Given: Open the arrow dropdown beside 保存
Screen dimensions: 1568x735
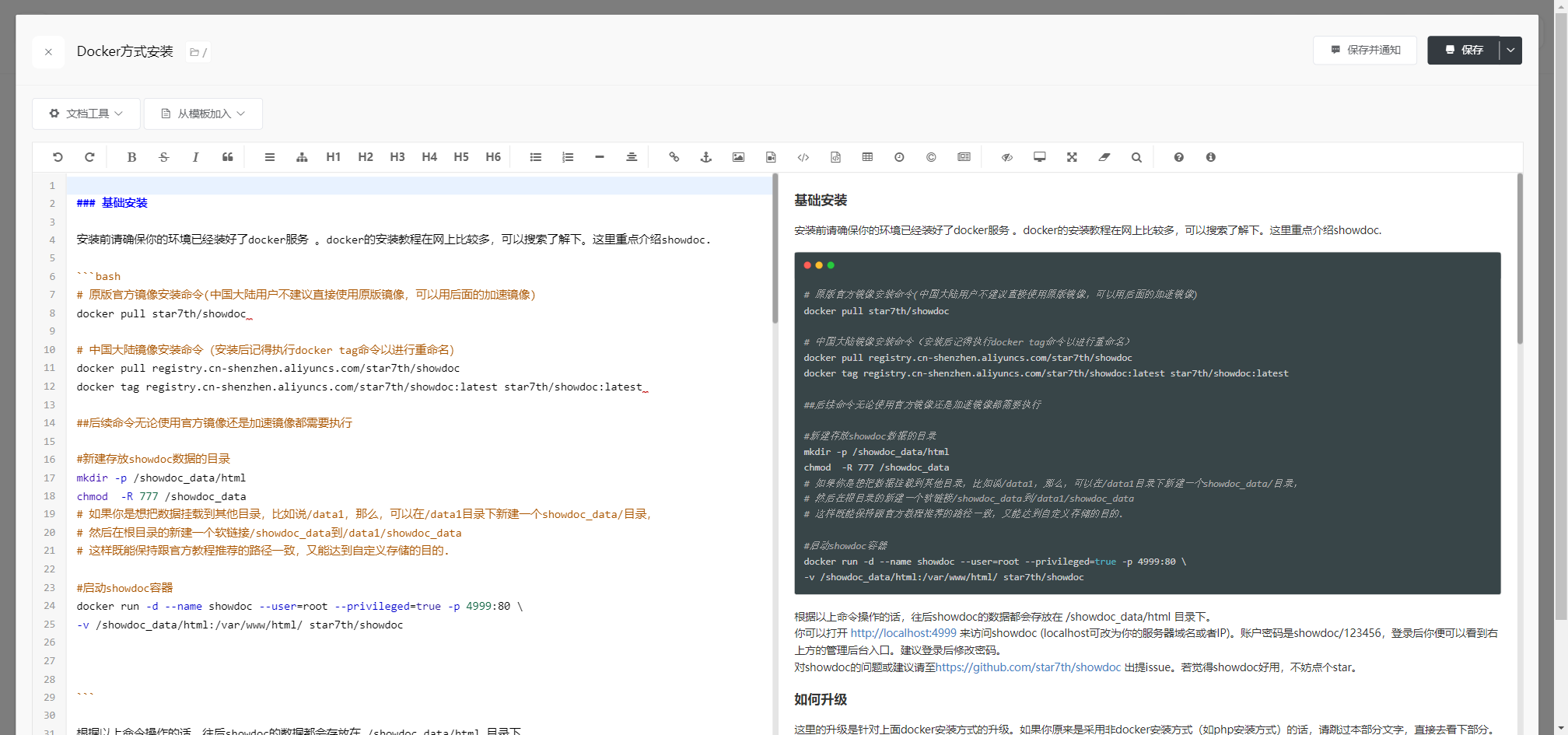Looking at the screenshot, I should (1510, 51).
